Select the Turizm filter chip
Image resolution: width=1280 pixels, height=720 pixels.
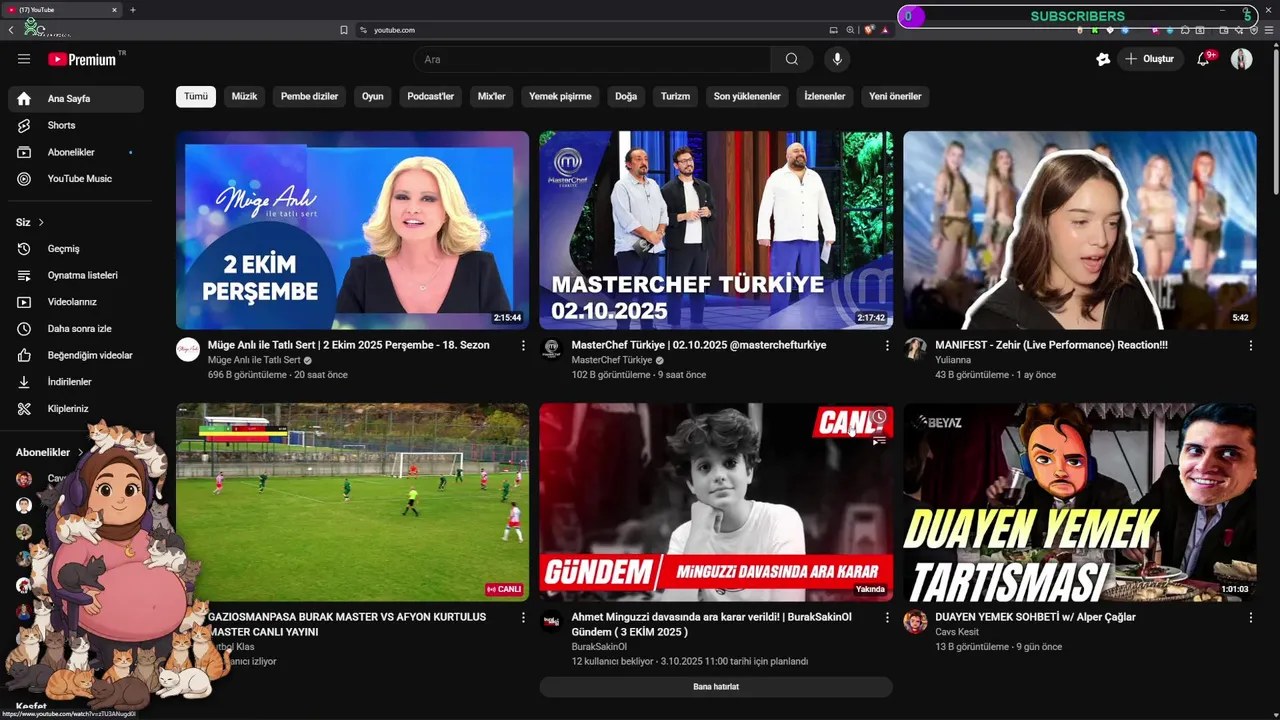coord(675,96)
